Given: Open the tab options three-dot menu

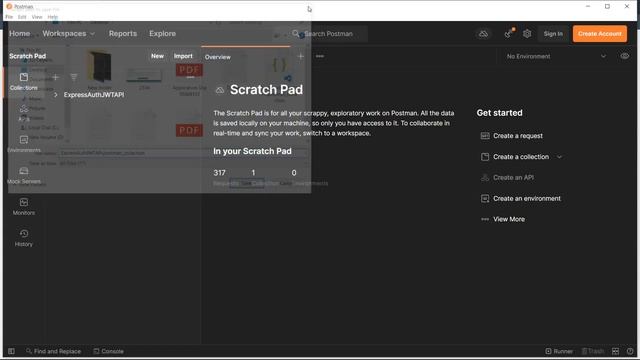Looking at the screenshot, I should 320,56.
